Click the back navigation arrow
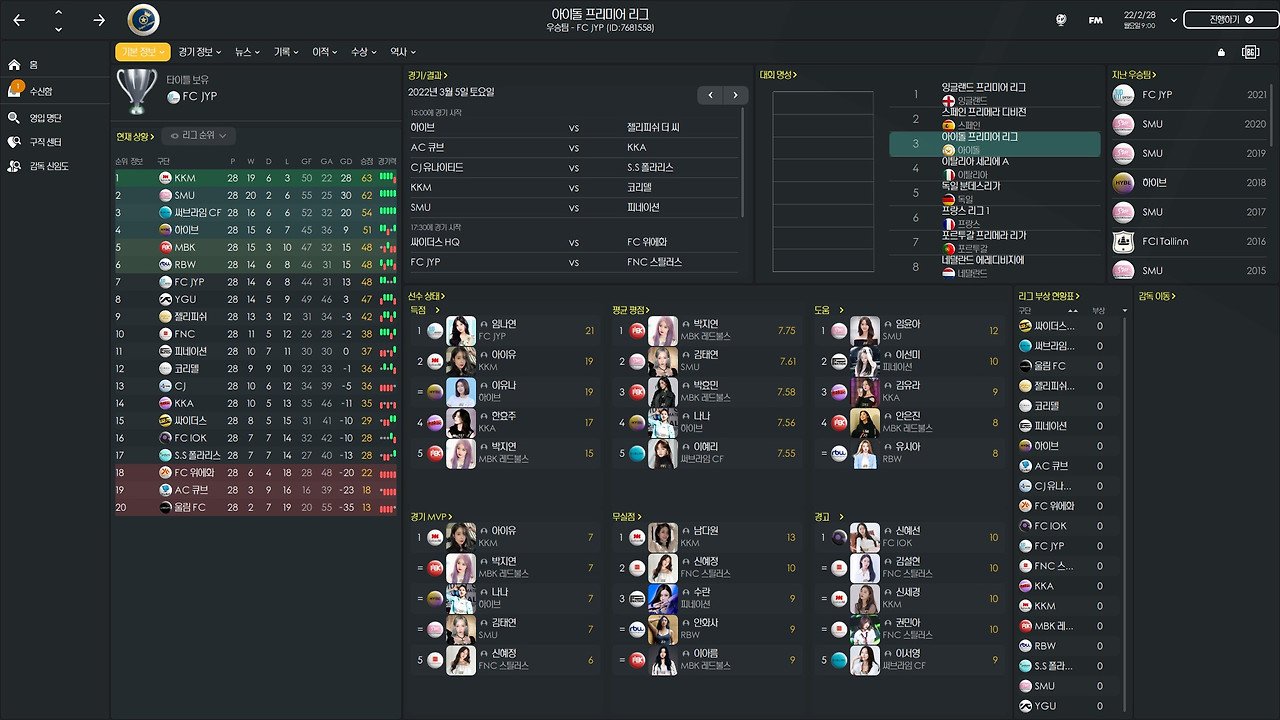1280x720 pixels. click(x=18, y=18)
